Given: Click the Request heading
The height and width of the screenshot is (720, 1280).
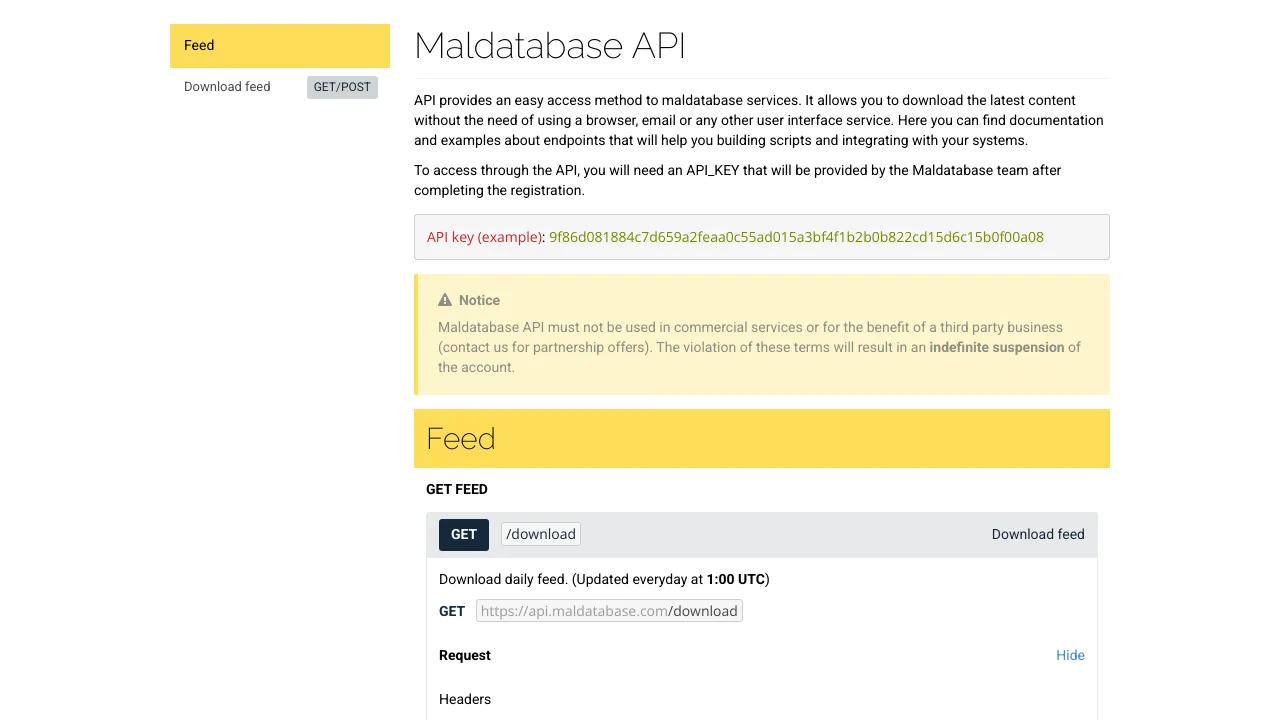Looking at the screenshot, I should pyautogui.click(x=465, y=655).
